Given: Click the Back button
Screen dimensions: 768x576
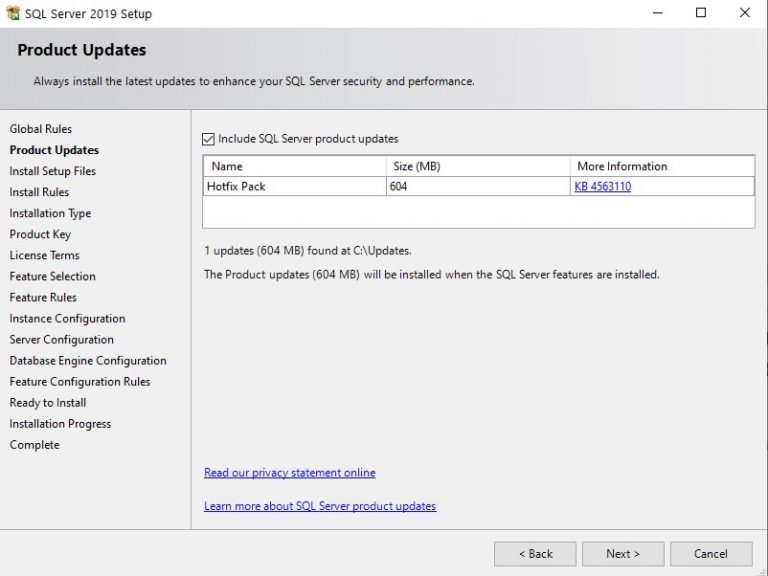Looking at the screenshot, I should 535,554.
